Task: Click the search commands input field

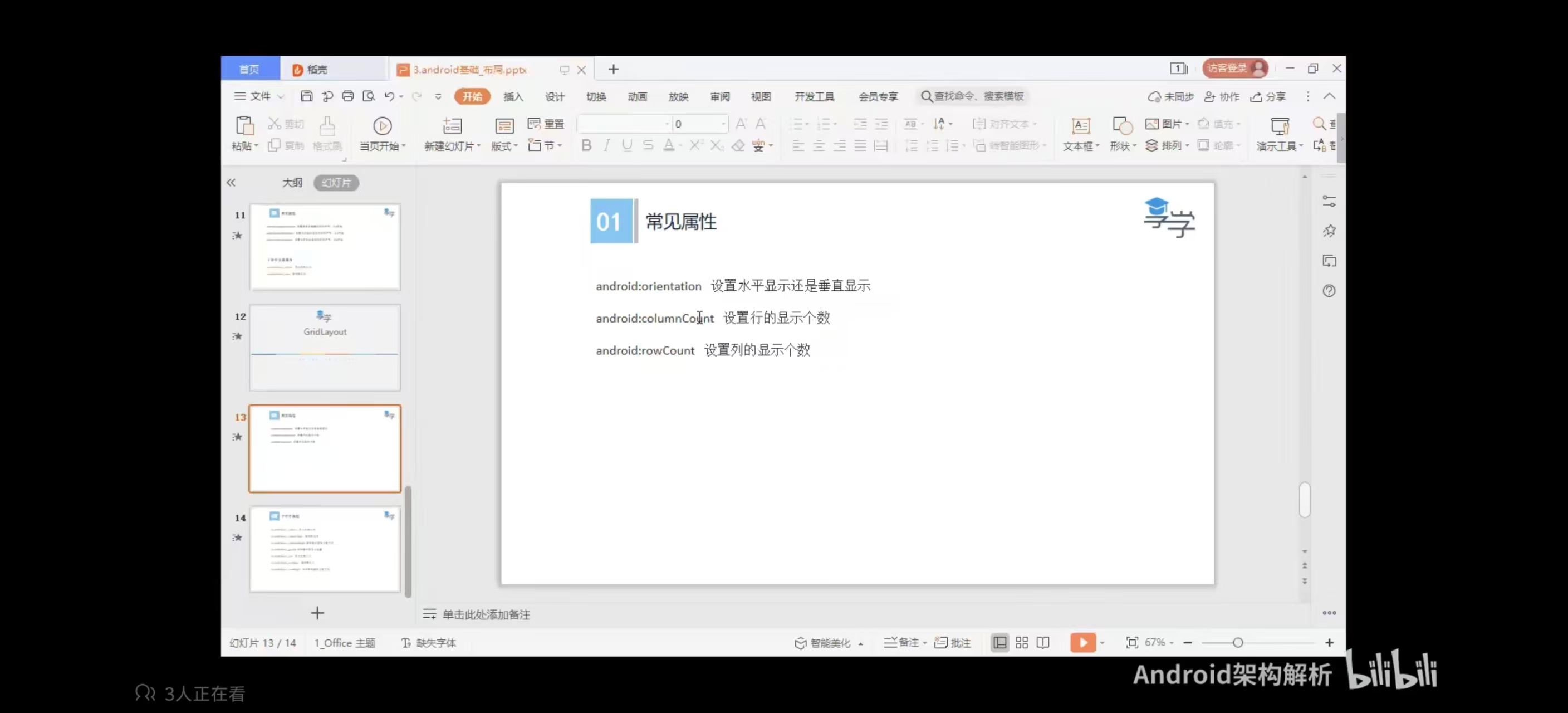Action: point(973,96)
